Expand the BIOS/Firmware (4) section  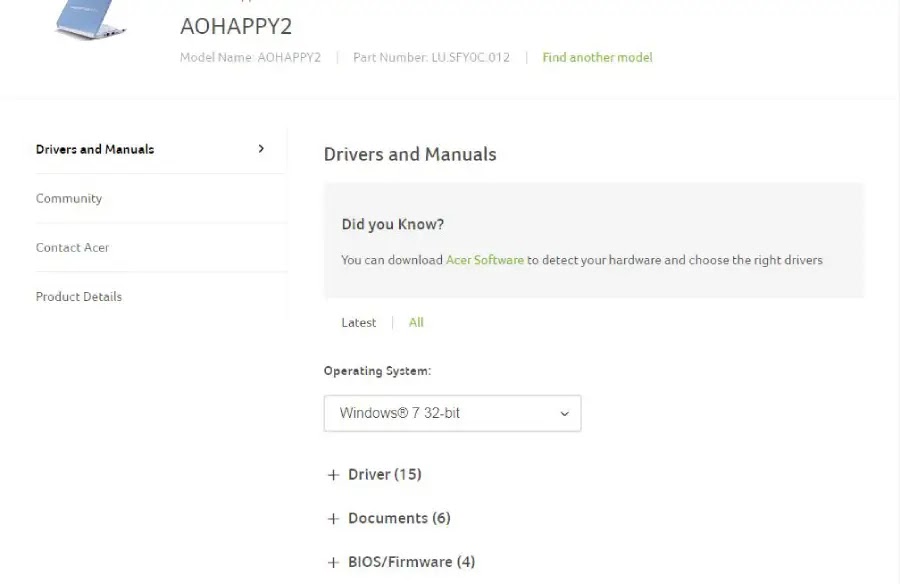[401, 562]
